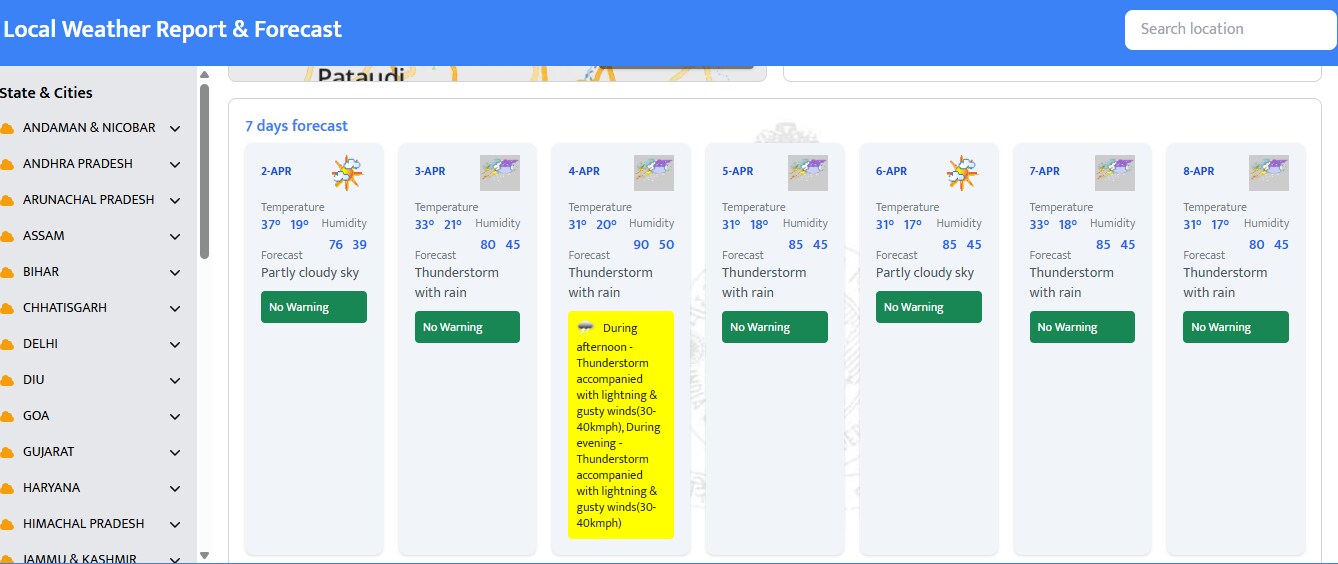Expand the ASSAM chevron
Screen dimensions: 1338x564
click(x=175, y=237)
